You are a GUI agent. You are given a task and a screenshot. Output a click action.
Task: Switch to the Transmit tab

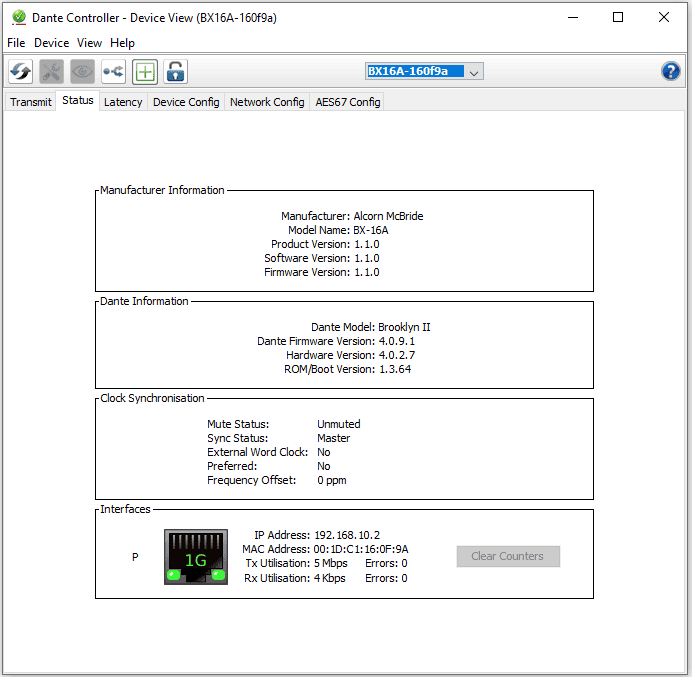(x=31, y=102)
